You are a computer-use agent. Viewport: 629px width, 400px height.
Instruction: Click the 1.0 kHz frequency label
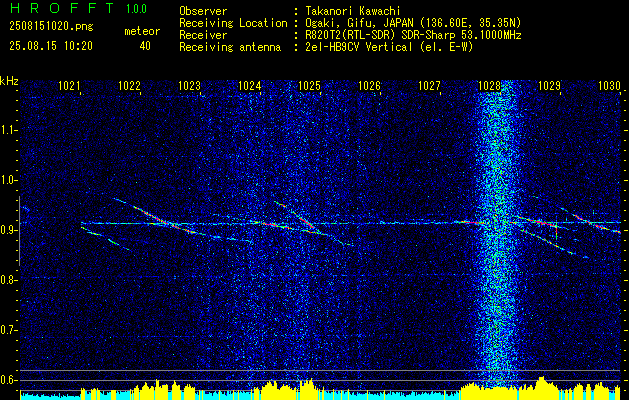[x=8, y=180]
